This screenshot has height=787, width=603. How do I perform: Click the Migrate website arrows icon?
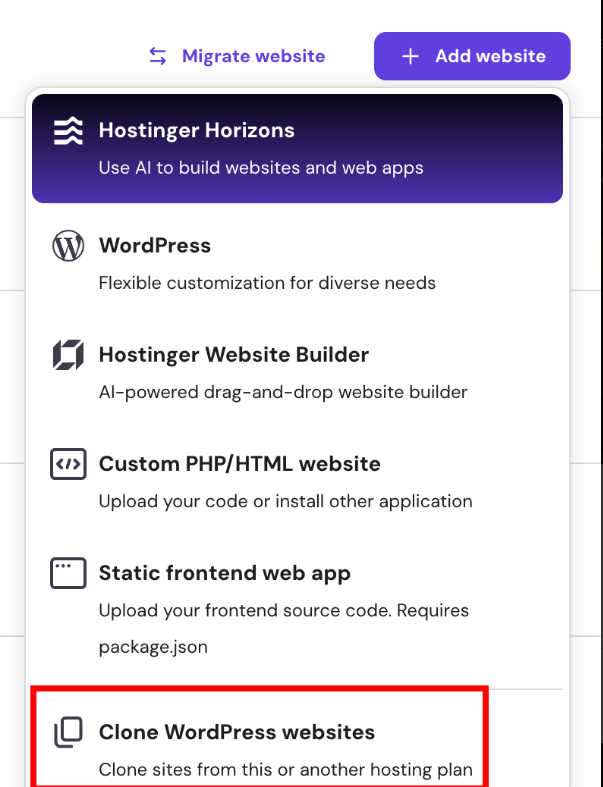click(x=158, y=56)
